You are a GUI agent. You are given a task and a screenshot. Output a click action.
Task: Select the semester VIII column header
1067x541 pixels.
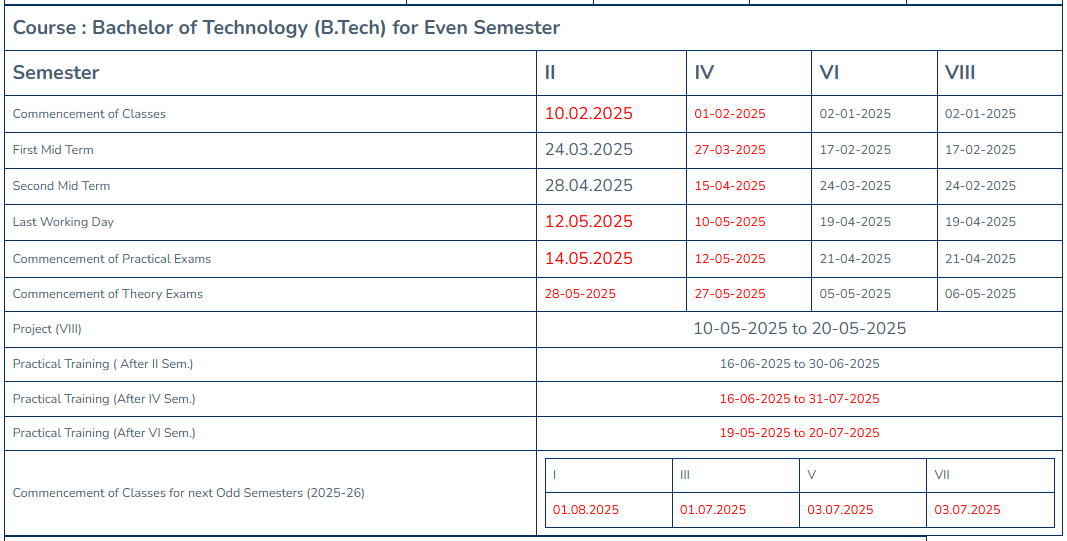(x=959, y=73)
